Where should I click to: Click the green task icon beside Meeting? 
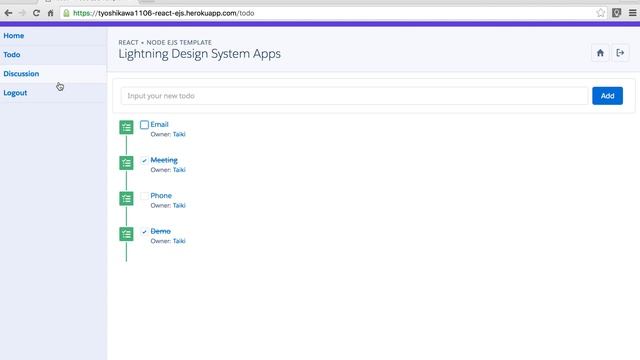click(127, 163)
